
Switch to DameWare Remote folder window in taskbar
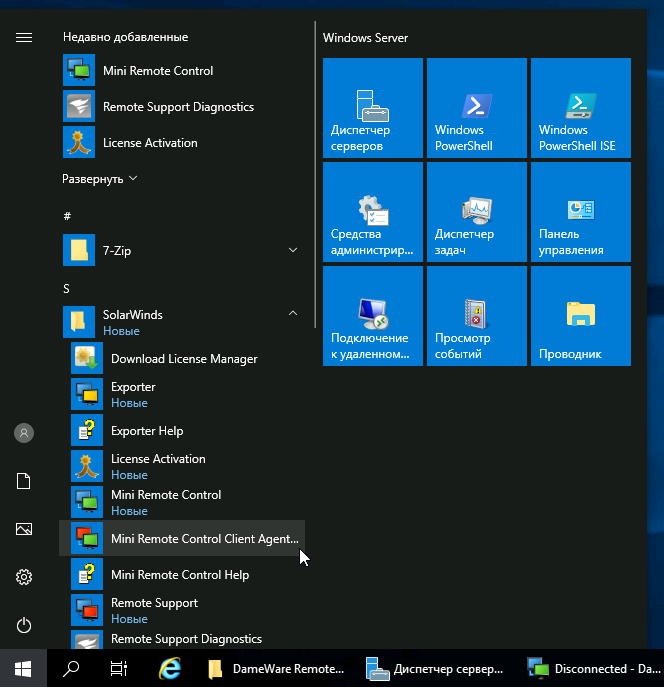tap(276, 668)
